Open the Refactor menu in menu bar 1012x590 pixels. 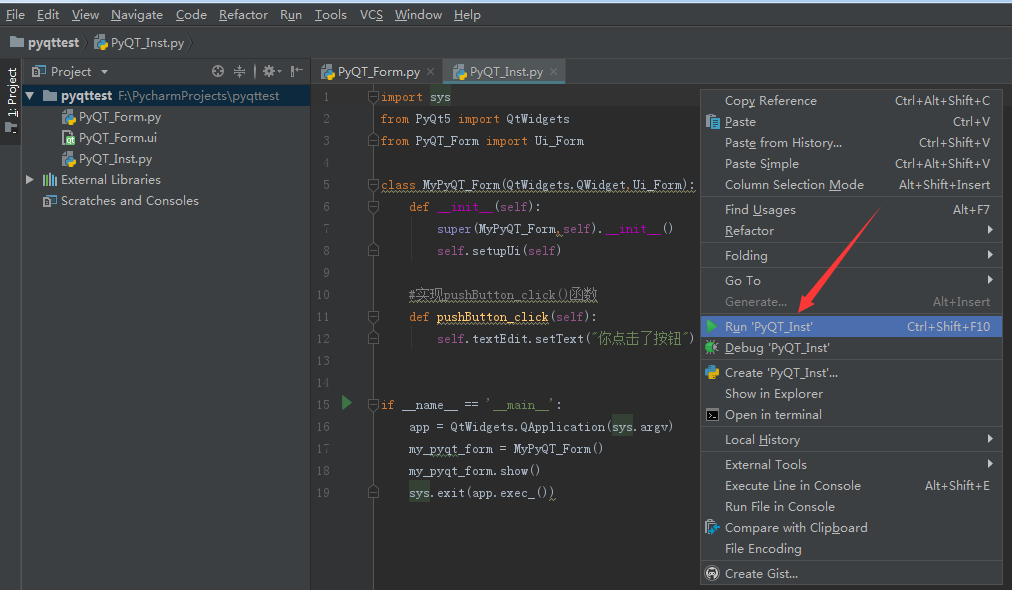pos(243,14)
